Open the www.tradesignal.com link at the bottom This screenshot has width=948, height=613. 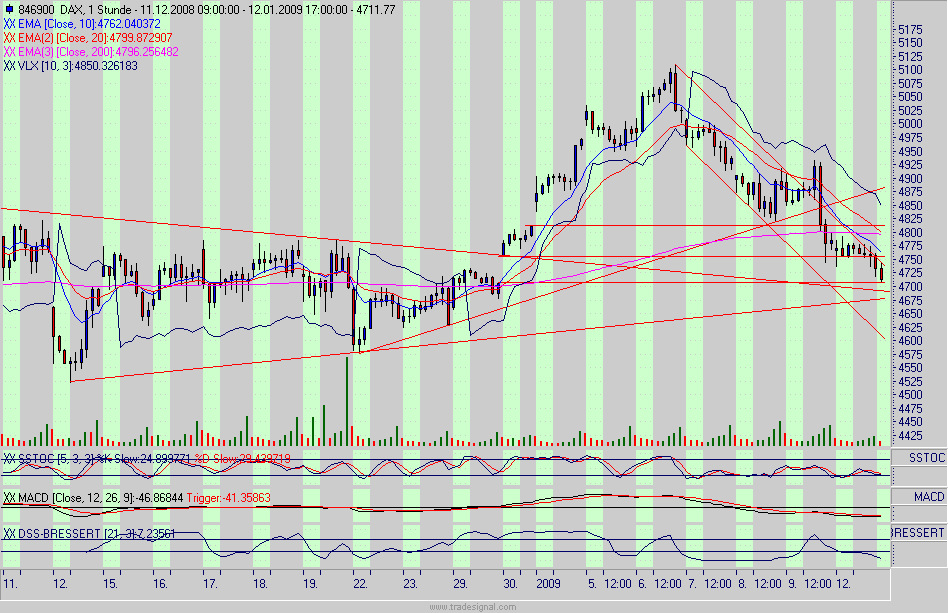point(474,607)
